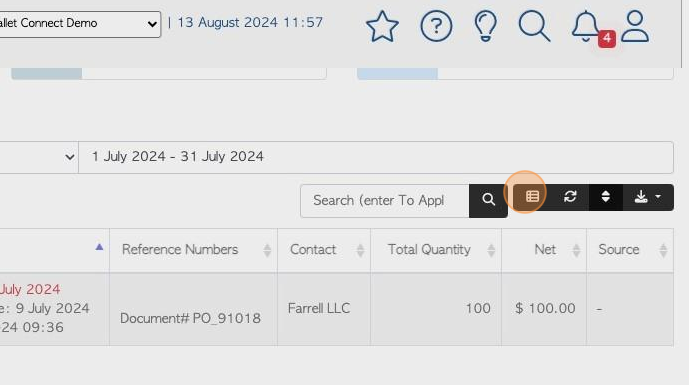The image size is (689, 385).
Task: Open the user profile icon
Action: [635, 26]
